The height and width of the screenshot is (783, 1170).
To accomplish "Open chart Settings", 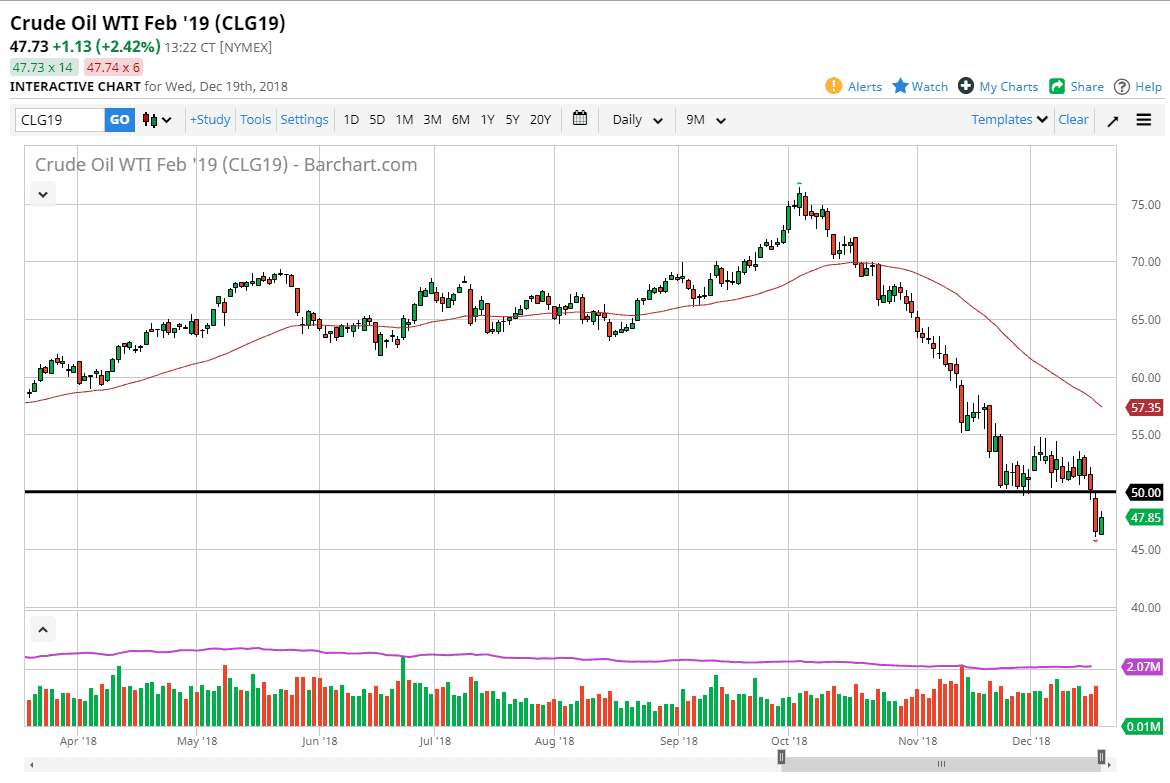I will (x=304, y=119).
